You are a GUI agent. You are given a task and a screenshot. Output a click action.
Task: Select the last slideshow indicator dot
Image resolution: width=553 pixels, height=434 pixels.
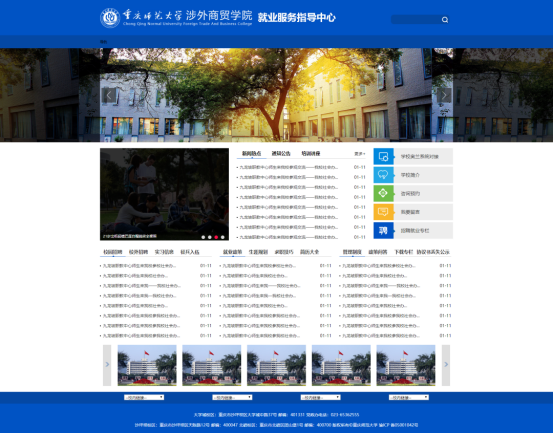(x=223, y=237)
